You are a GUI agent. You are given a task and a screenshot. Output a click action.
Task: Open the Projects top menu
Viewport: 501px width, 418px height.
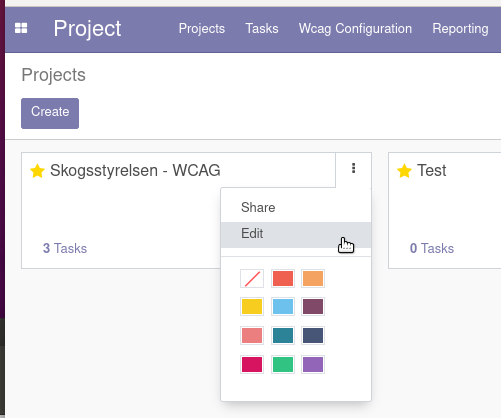point(202,29)
